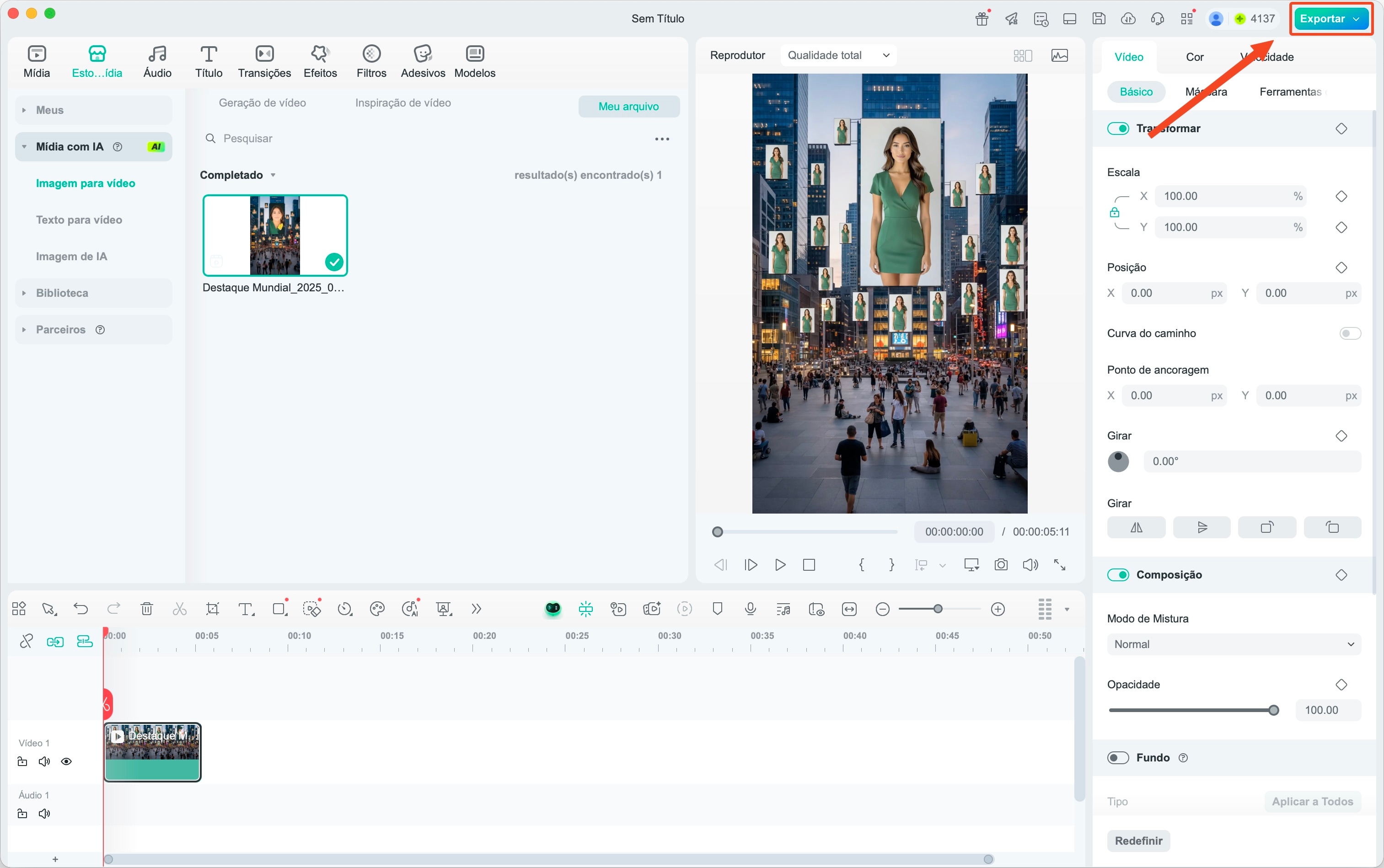Open the Modelos panel
Viewport: 1384px width, 868px height.
474,60
